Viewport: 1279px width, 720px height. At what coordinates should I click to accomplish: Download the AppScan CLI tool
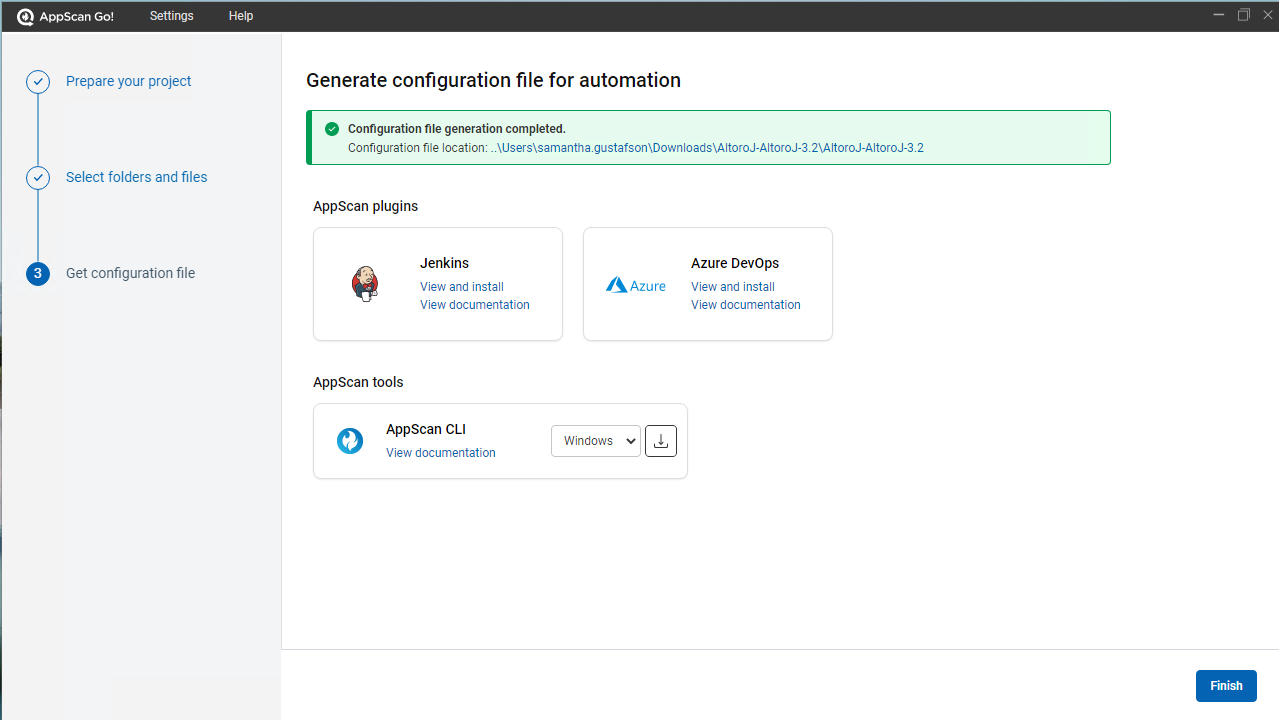(x=661, y=441)
